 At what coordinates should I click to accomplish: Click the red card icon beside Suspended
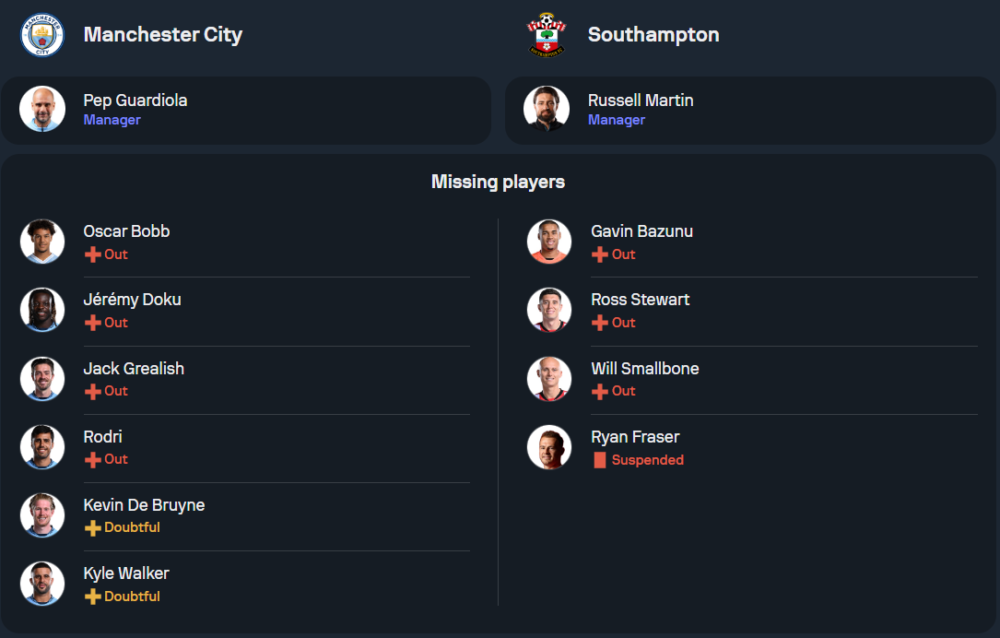pos(600,460)
